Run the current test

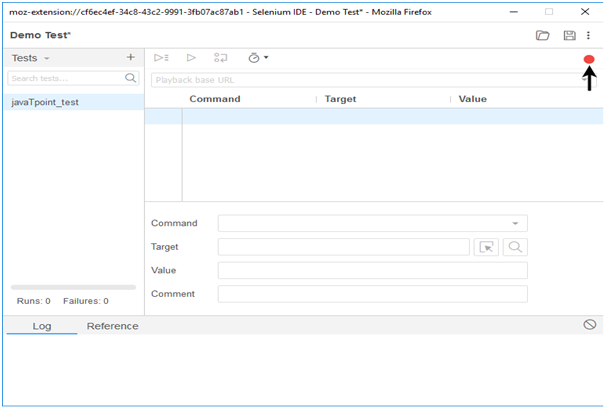(191, 58)
